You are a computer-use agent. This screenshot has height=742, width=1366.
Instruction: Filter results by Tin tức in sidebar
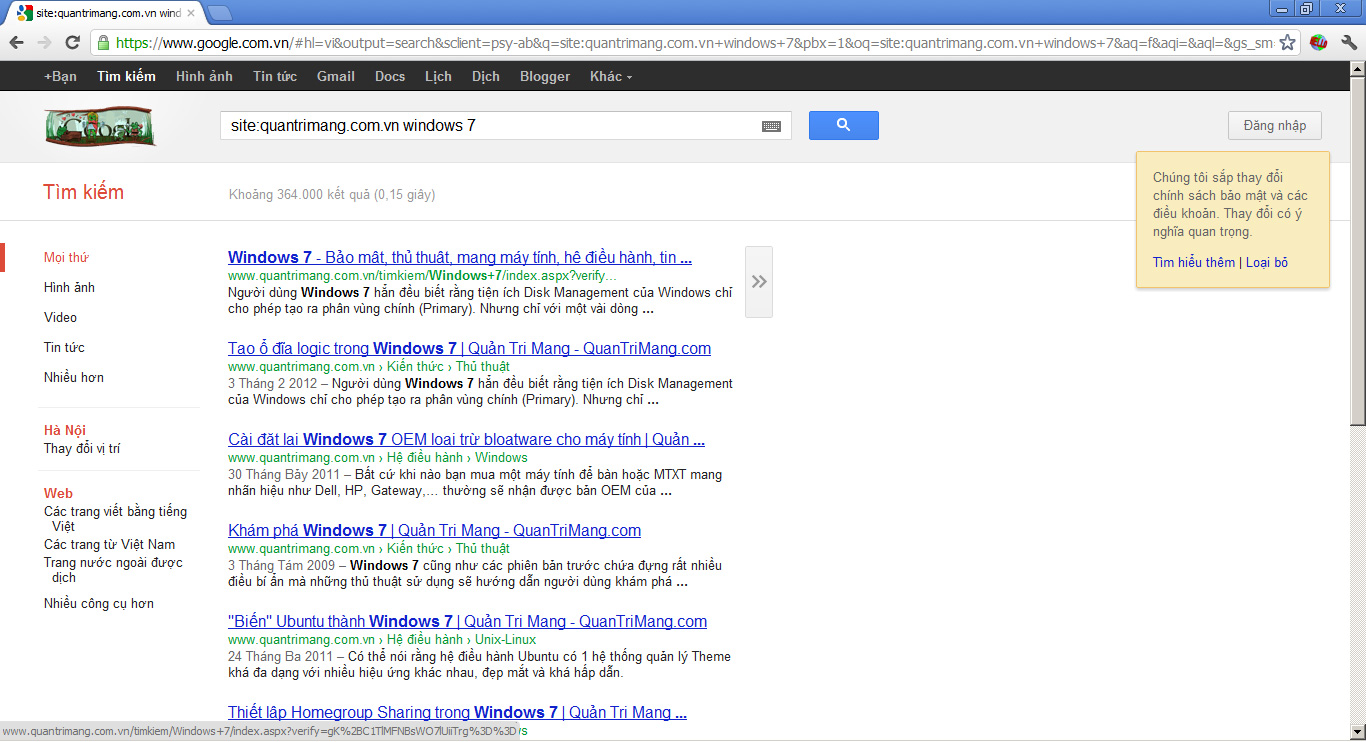point(64,347)
